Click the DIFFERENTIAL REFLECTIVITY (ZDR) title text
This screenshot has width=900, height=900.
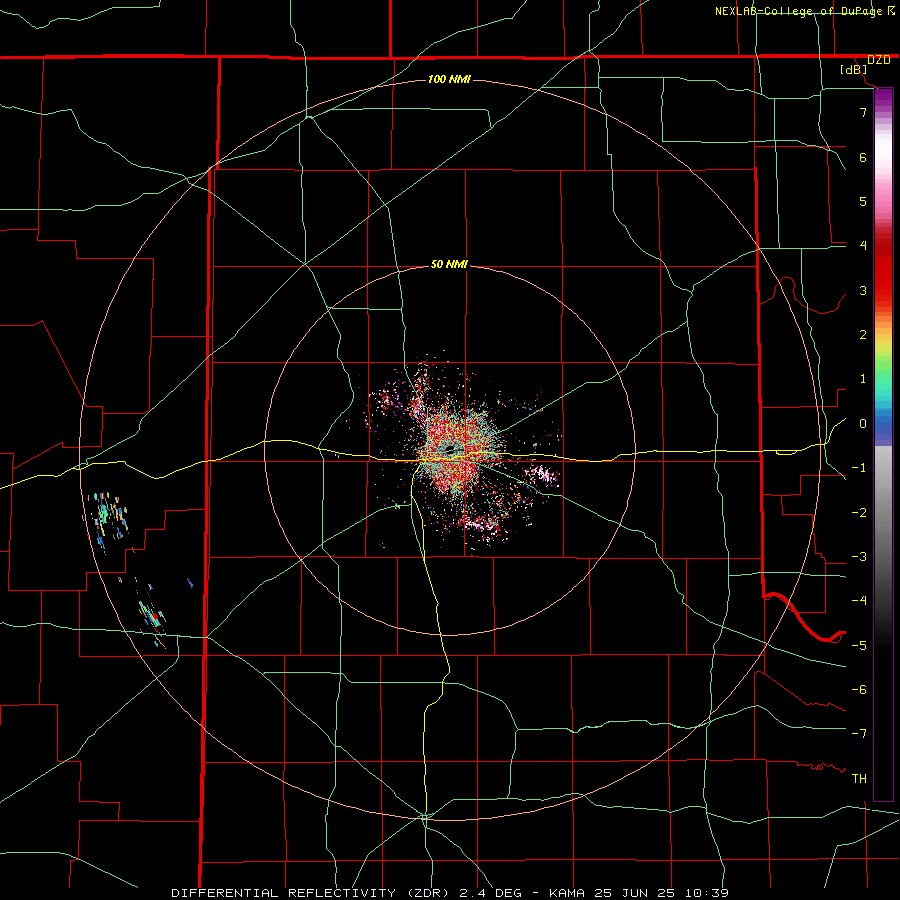pyautogui.click(x=313, y=893)
